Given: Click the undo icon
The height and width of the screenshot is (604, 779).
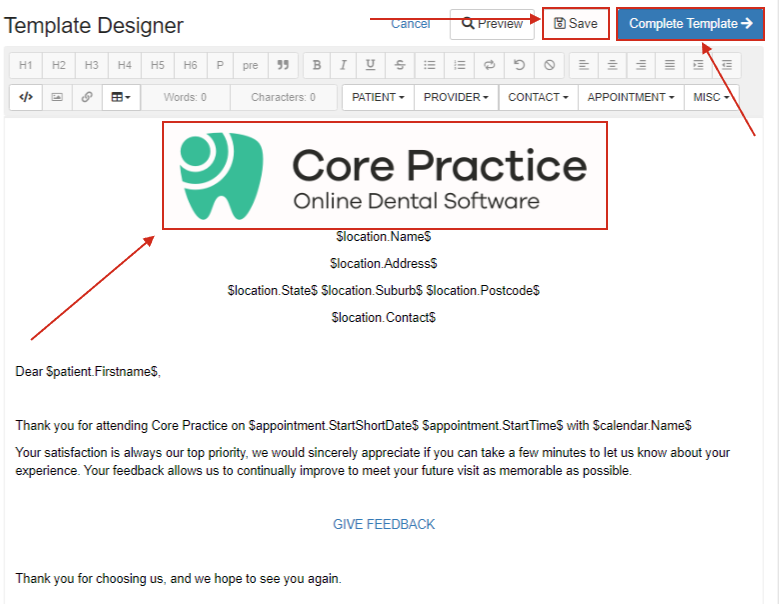Looking at the screenshot, I should click(x=519, y=65).
